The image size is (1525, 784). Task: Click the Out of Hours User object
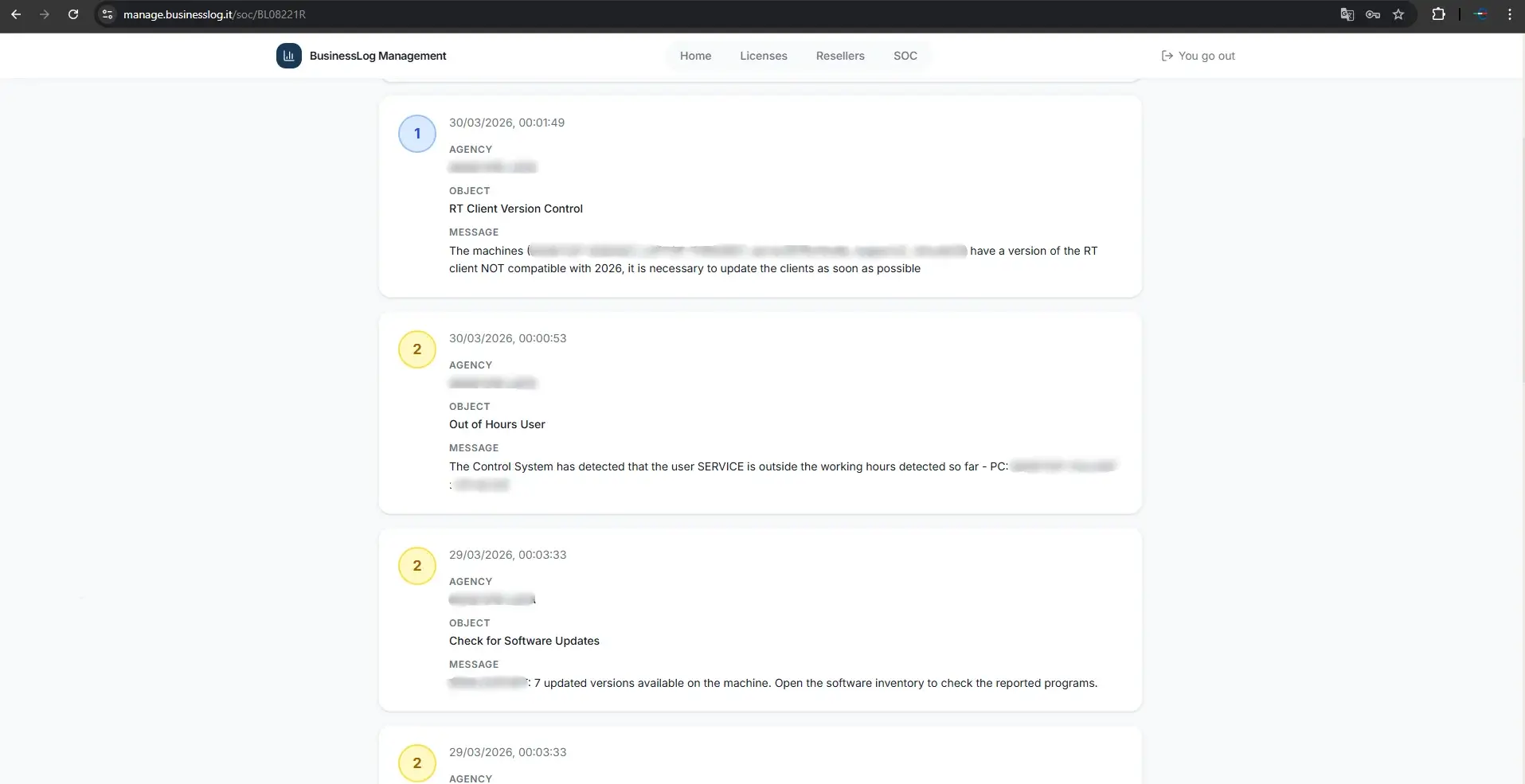tap(497, 424)
